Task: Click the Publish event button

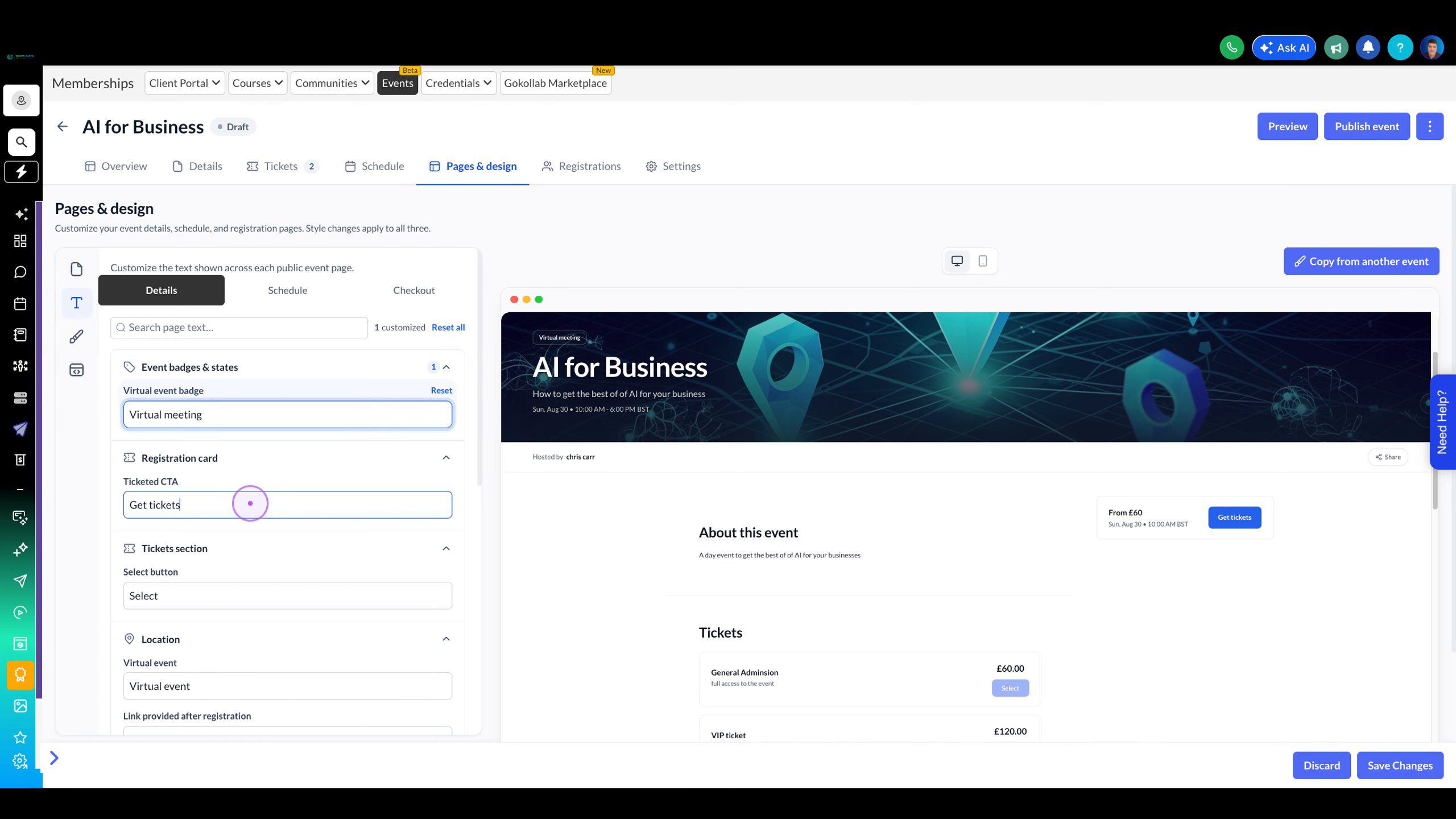Action: coord(1367,126)
